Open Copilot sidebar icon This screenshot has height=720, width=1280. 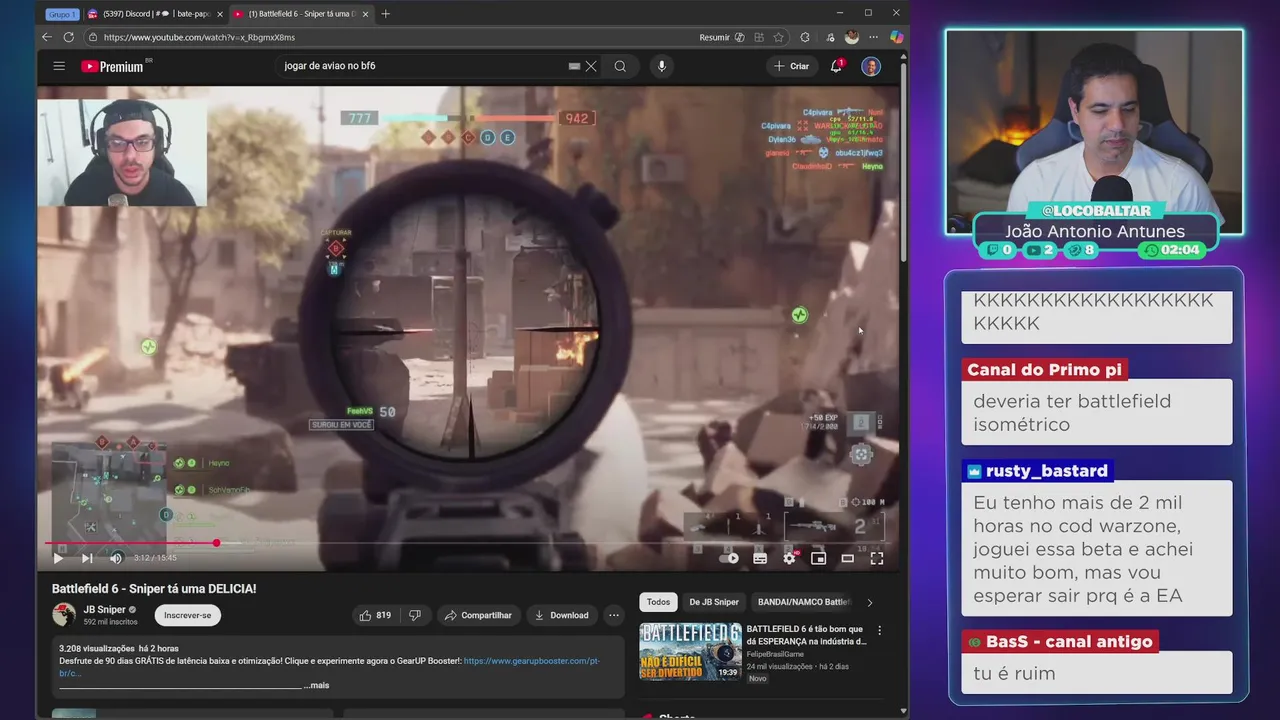pyautogui.click(x=896, y=37)
